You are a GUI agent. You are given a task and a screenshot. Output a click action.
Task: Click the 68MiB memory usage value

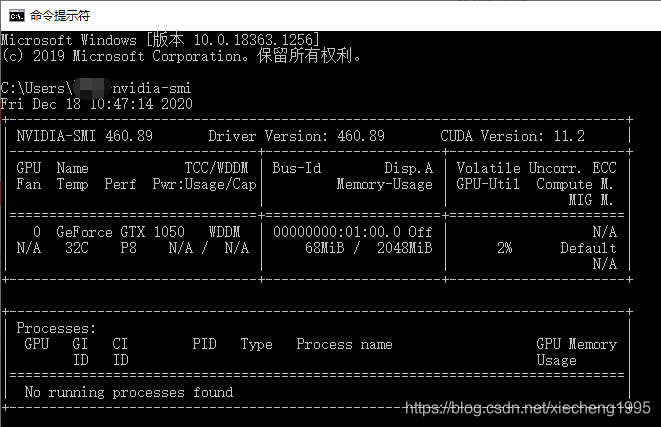point(324,248)
